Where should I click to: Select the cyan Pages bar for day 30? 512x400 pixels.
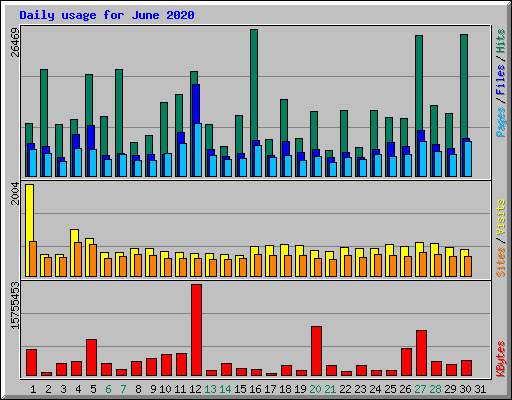pos(468,159)
